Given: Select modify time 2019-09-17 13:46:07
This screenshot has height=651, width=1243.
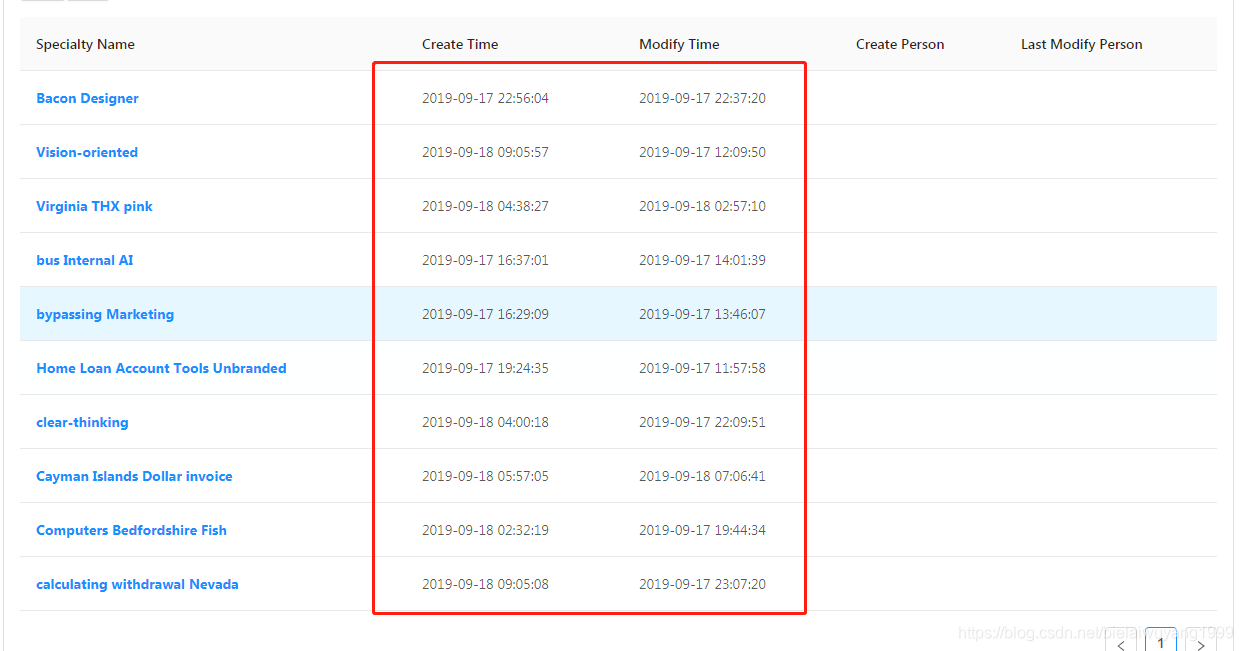Looking at the screenshot, I should coord(702,314).
